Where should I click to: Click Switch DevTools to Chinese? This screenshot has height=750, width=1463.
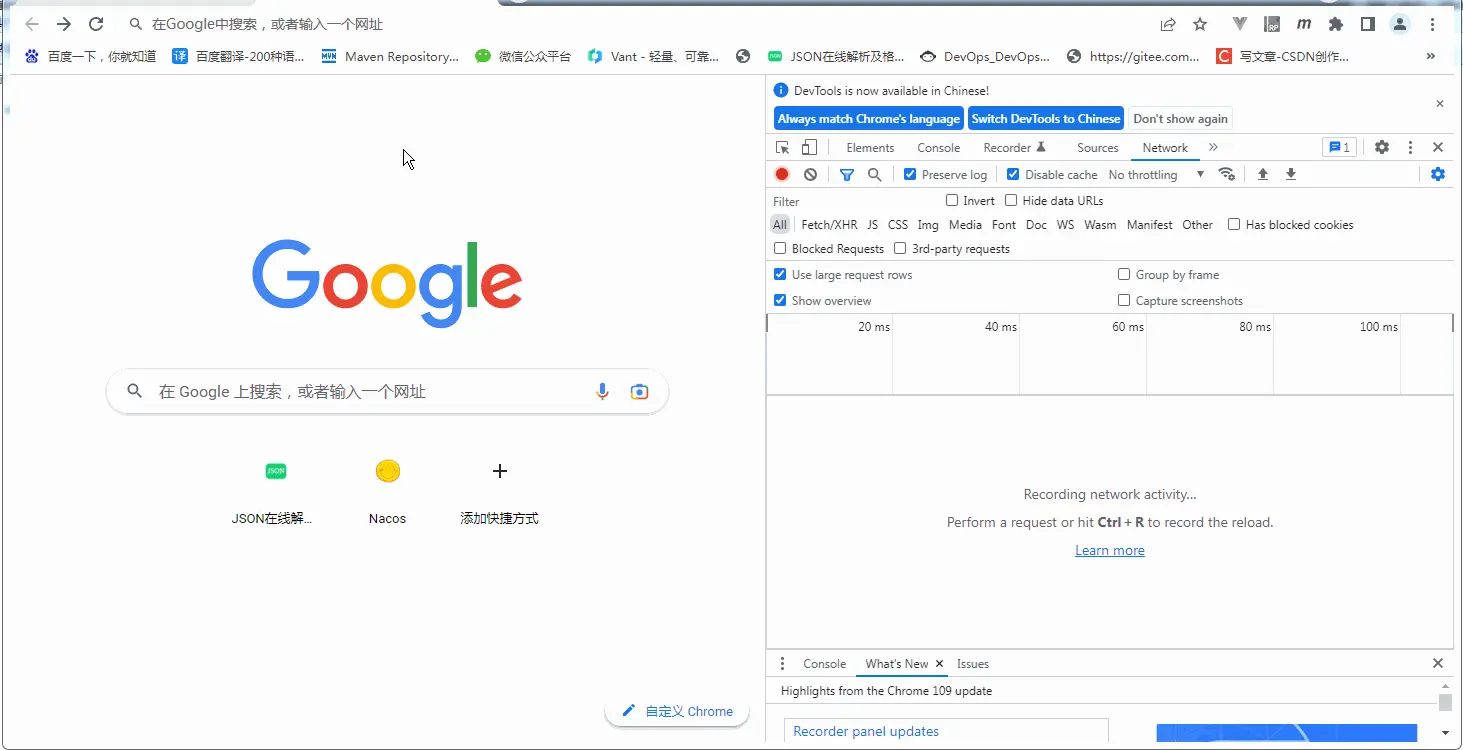click(1046, 118)
